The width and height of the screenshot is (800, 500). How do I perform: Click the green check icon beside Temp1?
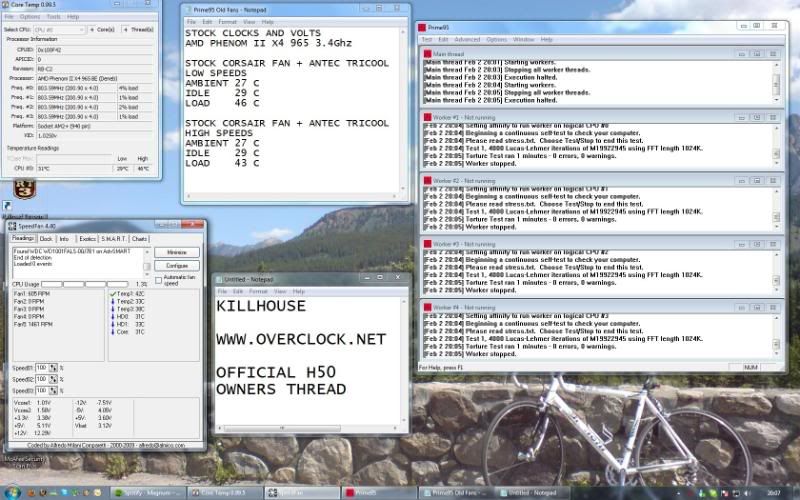113,294
